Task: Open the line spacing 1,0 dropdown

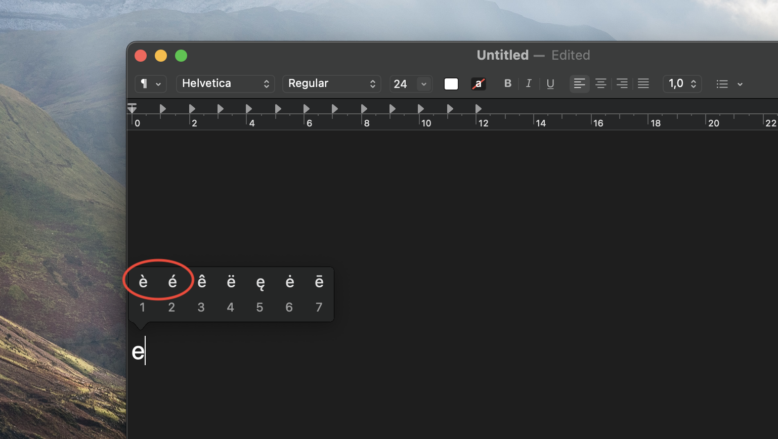Action: [x=682, y=84]
